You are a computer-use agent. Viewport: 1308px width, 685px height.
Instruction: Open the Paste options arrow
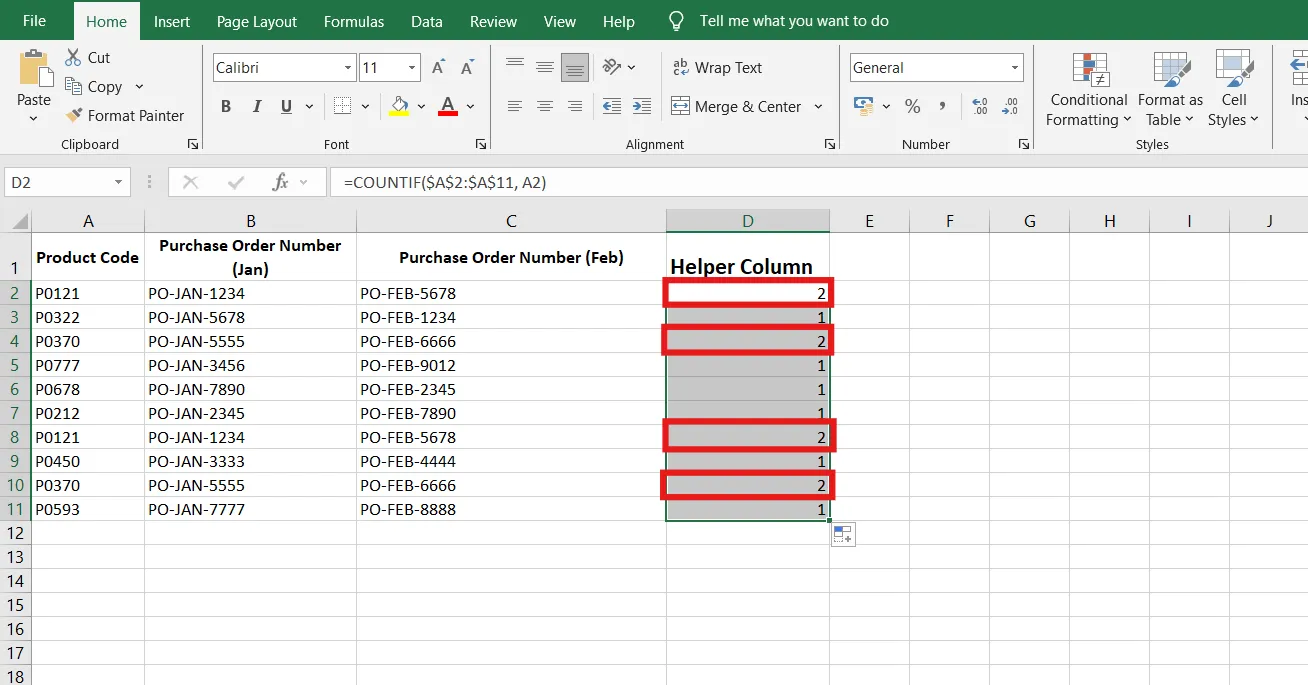tap(33, 118)
